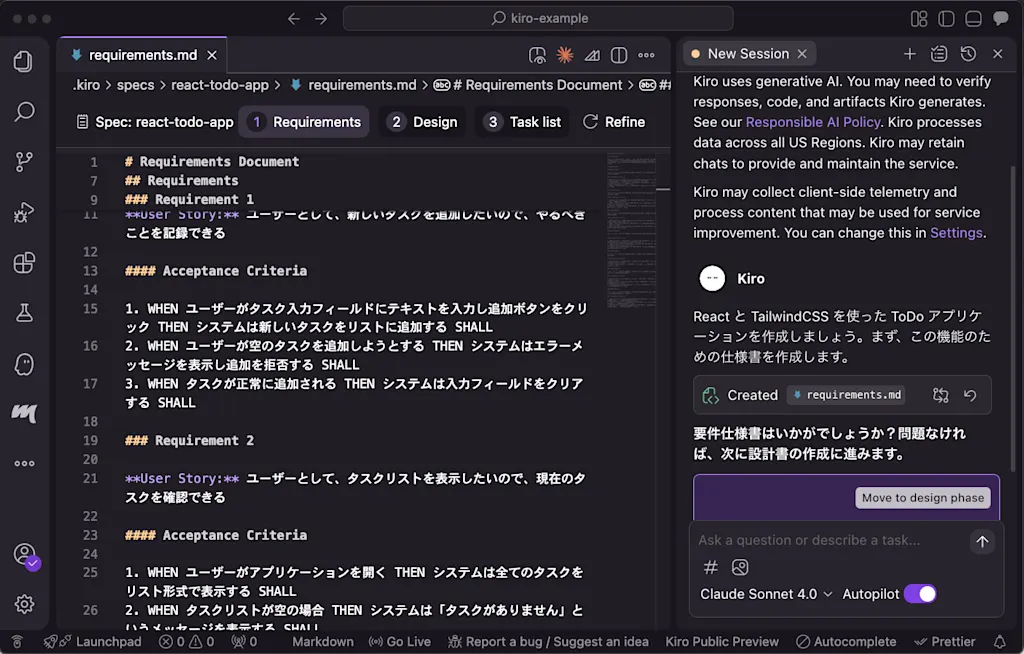The height and width of the screenshot is (654, 1024).
Task: Open the Explorer files icon in sidebar
Action: pos(24,61)
